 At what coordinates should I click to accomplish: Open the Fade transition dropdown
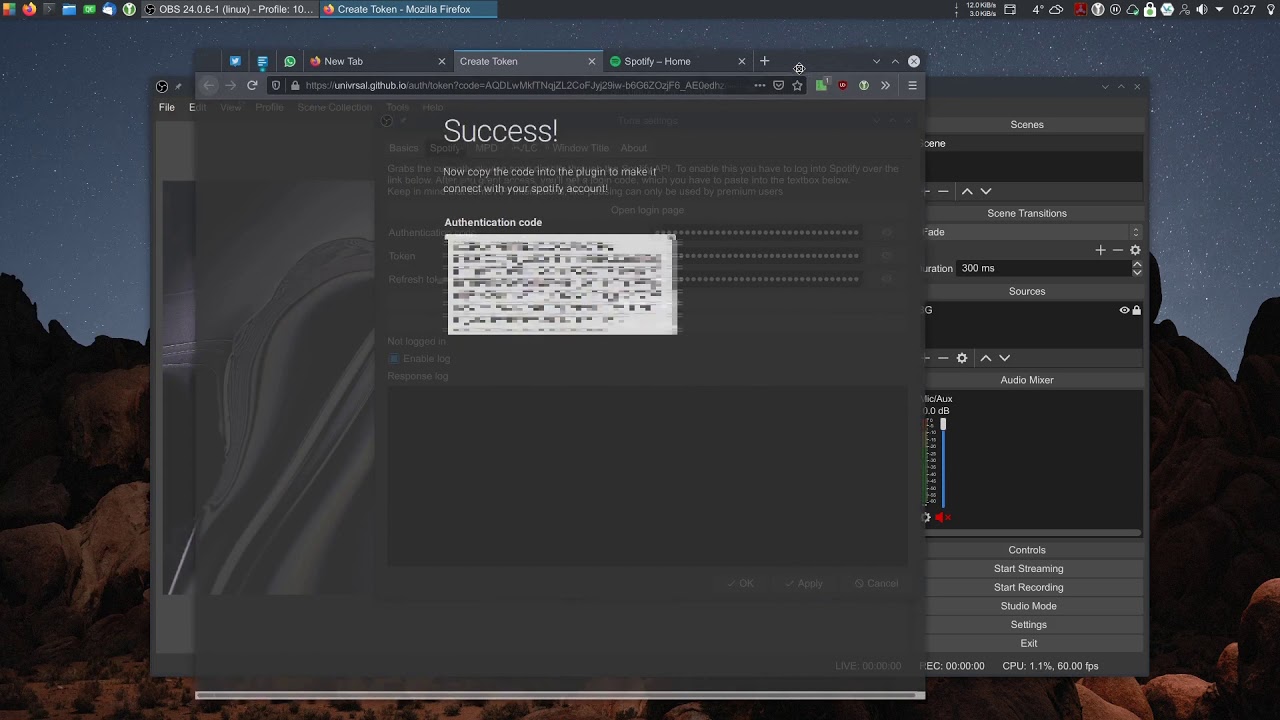[1032, 232]
